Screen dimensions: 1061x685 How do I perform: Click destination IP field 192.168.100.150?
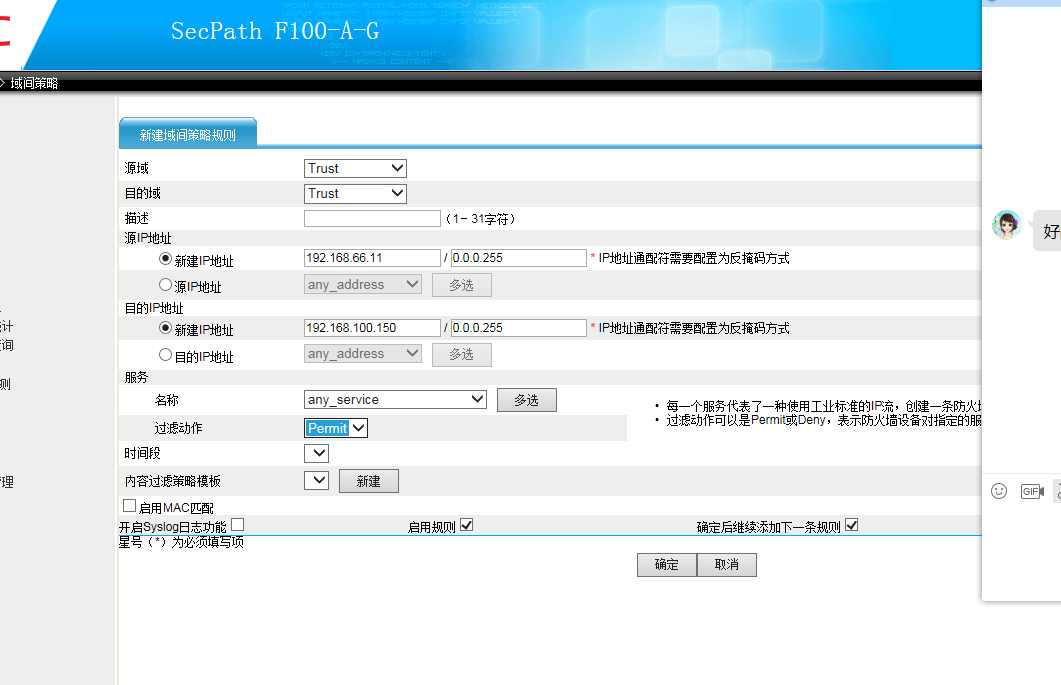(372, 328)
